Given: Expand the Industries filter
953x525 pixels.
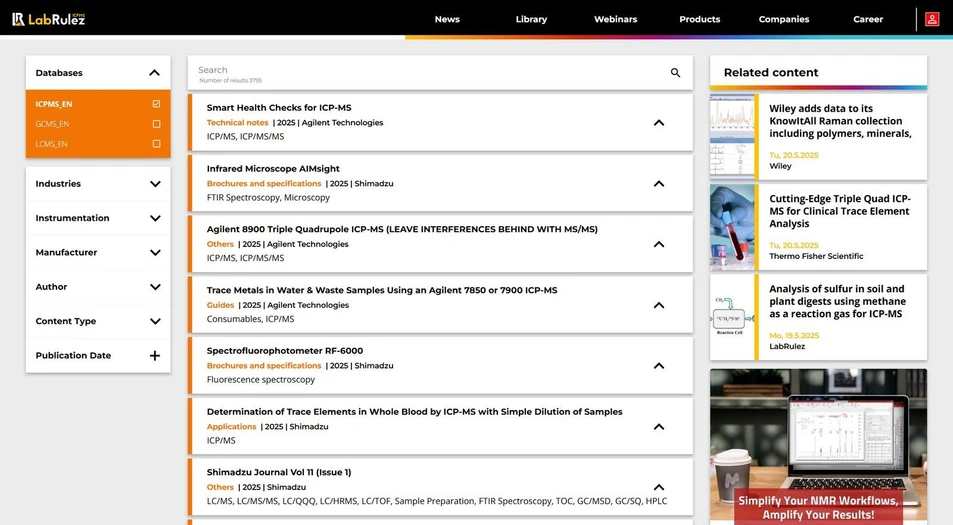Looking at the screenshot, I should point(155,184).
